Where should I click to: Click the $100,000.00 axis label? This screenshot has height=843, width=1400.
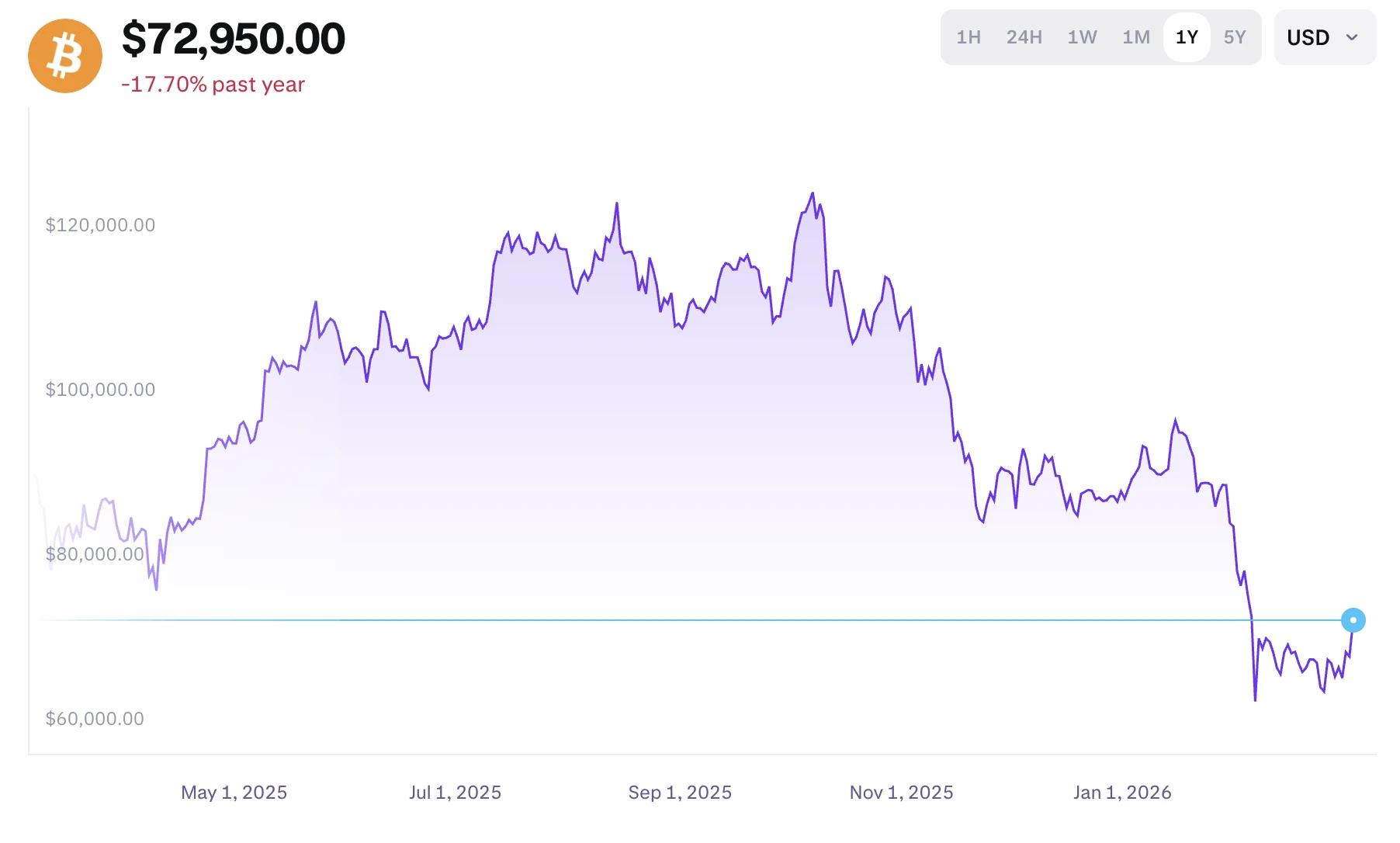[100, 390]
